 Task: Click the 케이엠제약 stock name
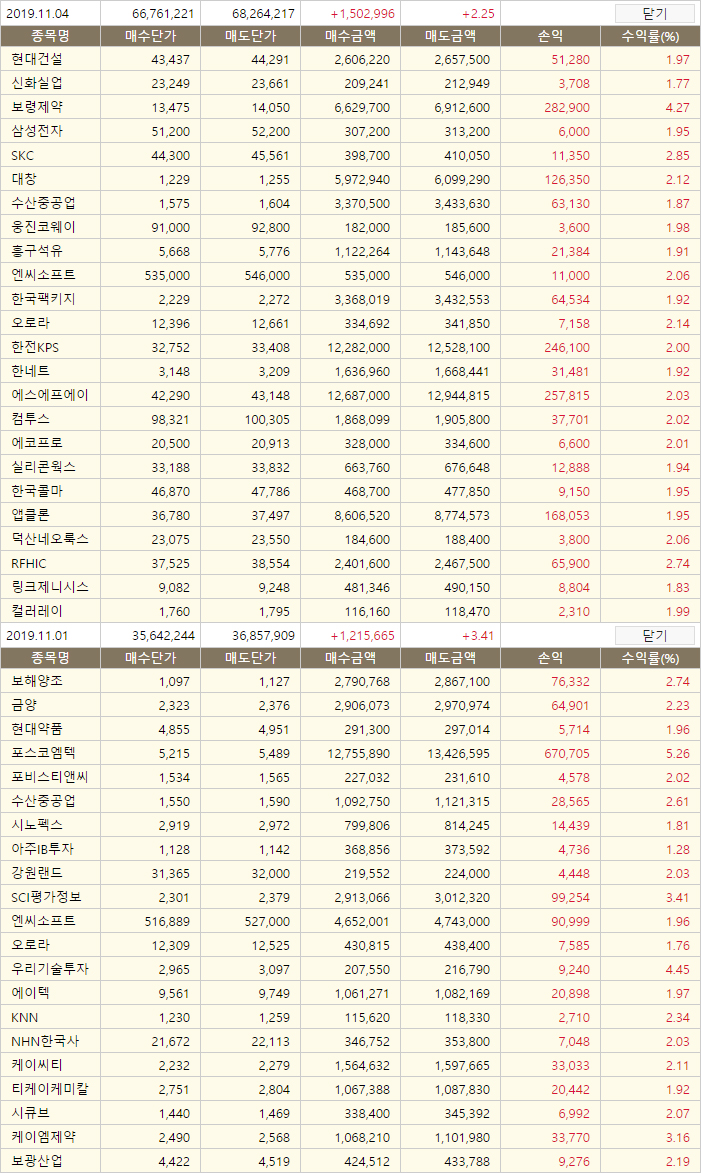(x=43, y=1137)
